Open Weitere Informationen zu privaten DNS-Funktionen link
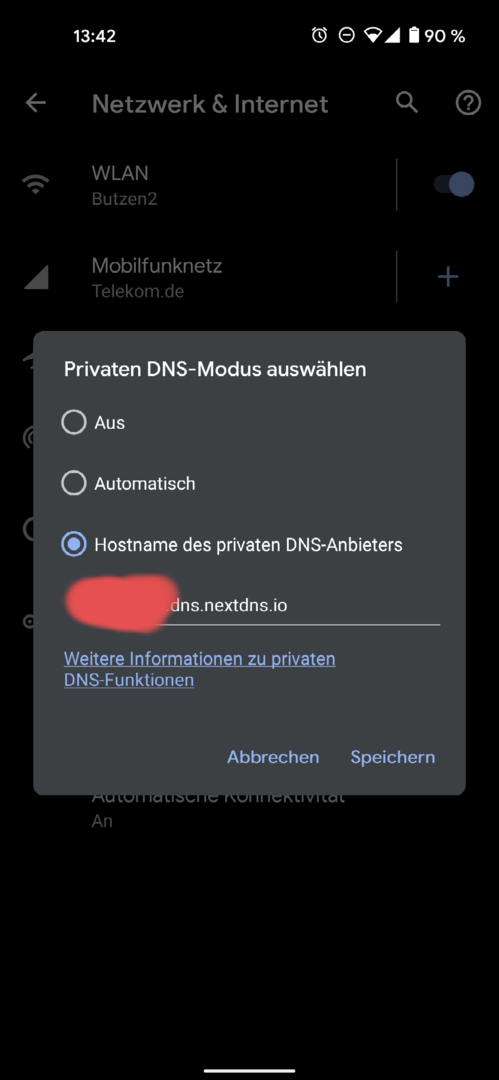The height and width of the screenshot is (1080, 499). pyautogui.click(x=199, y=669)
